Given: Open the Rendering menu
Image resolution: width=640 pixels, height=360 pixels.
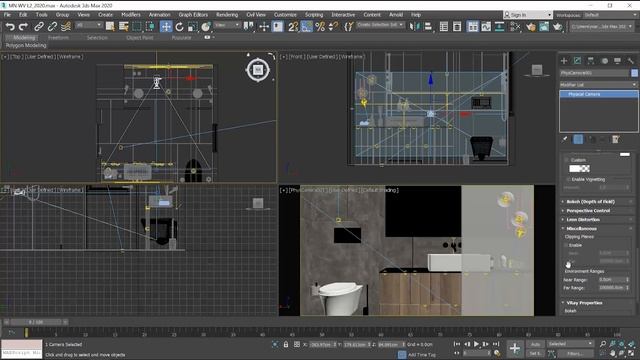Looking at the screenshot, I should [227, 15].
